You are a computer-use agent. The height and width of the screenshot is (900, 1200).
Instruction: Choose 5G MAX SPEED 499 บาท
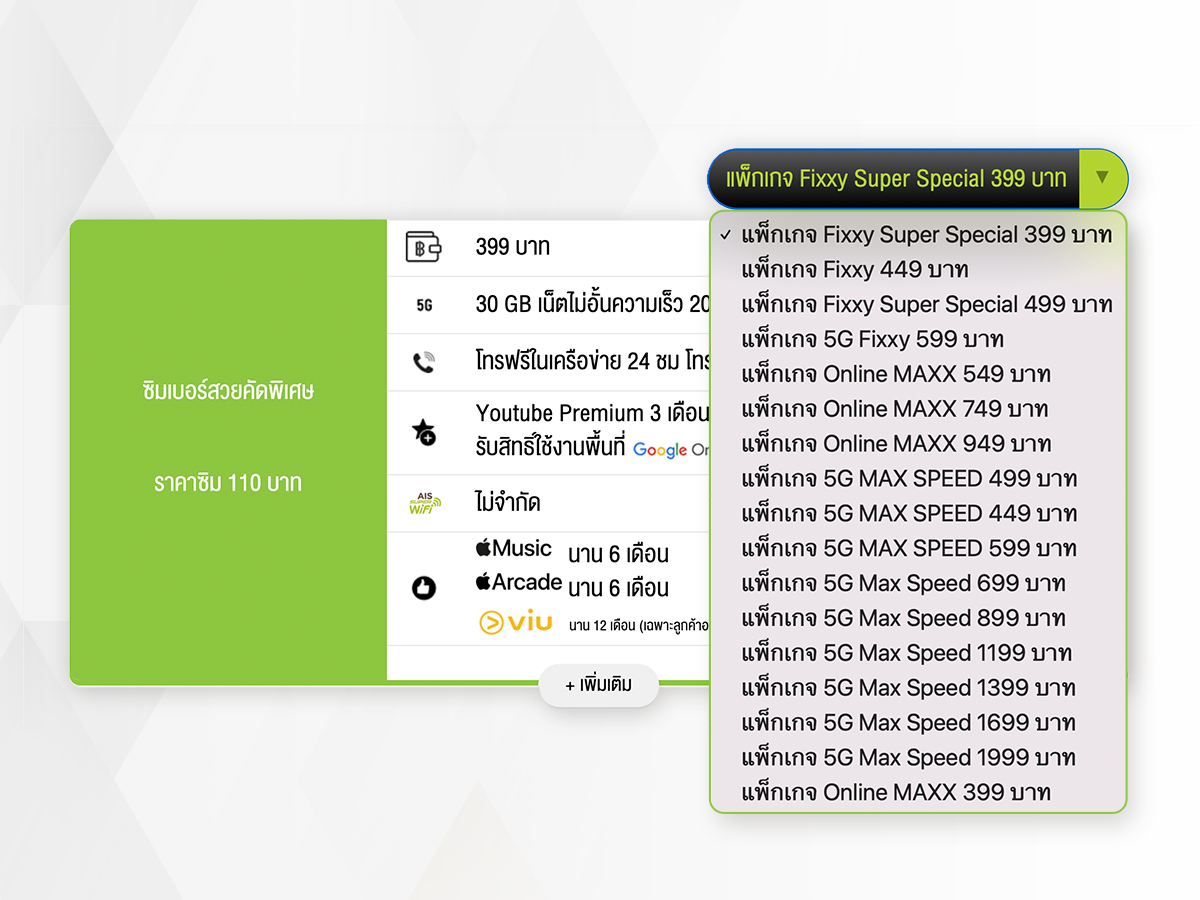pyautogui.click(x=918, y=479)
